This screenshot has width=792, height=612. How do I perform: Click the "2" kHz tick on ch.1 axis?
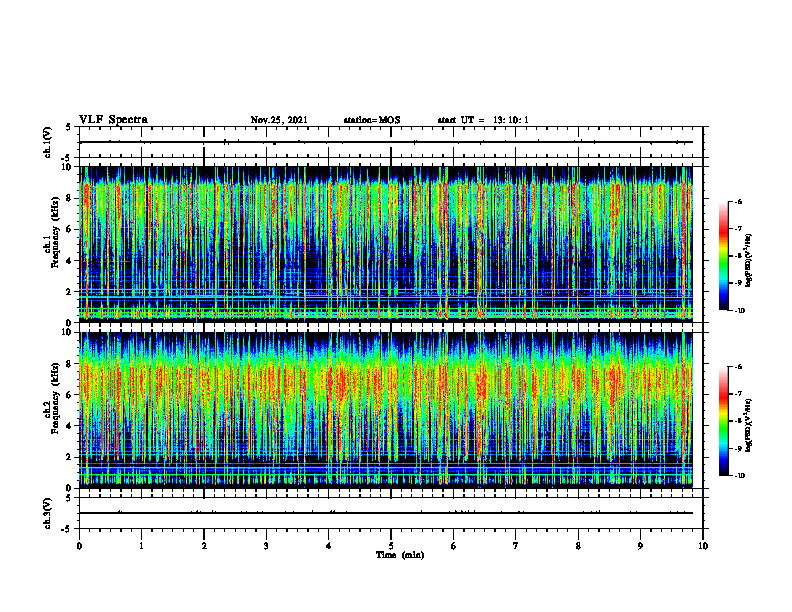click(x=70, y=292)
